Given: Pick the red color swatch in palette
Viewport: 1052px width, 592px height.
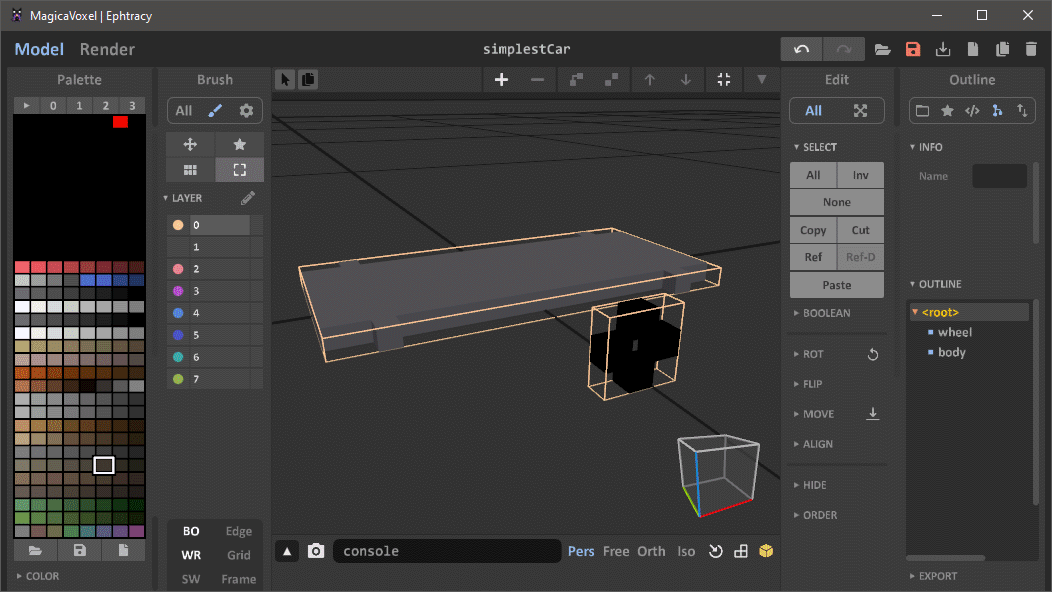Looking at the screenshot, I should [x=120, y=122].
